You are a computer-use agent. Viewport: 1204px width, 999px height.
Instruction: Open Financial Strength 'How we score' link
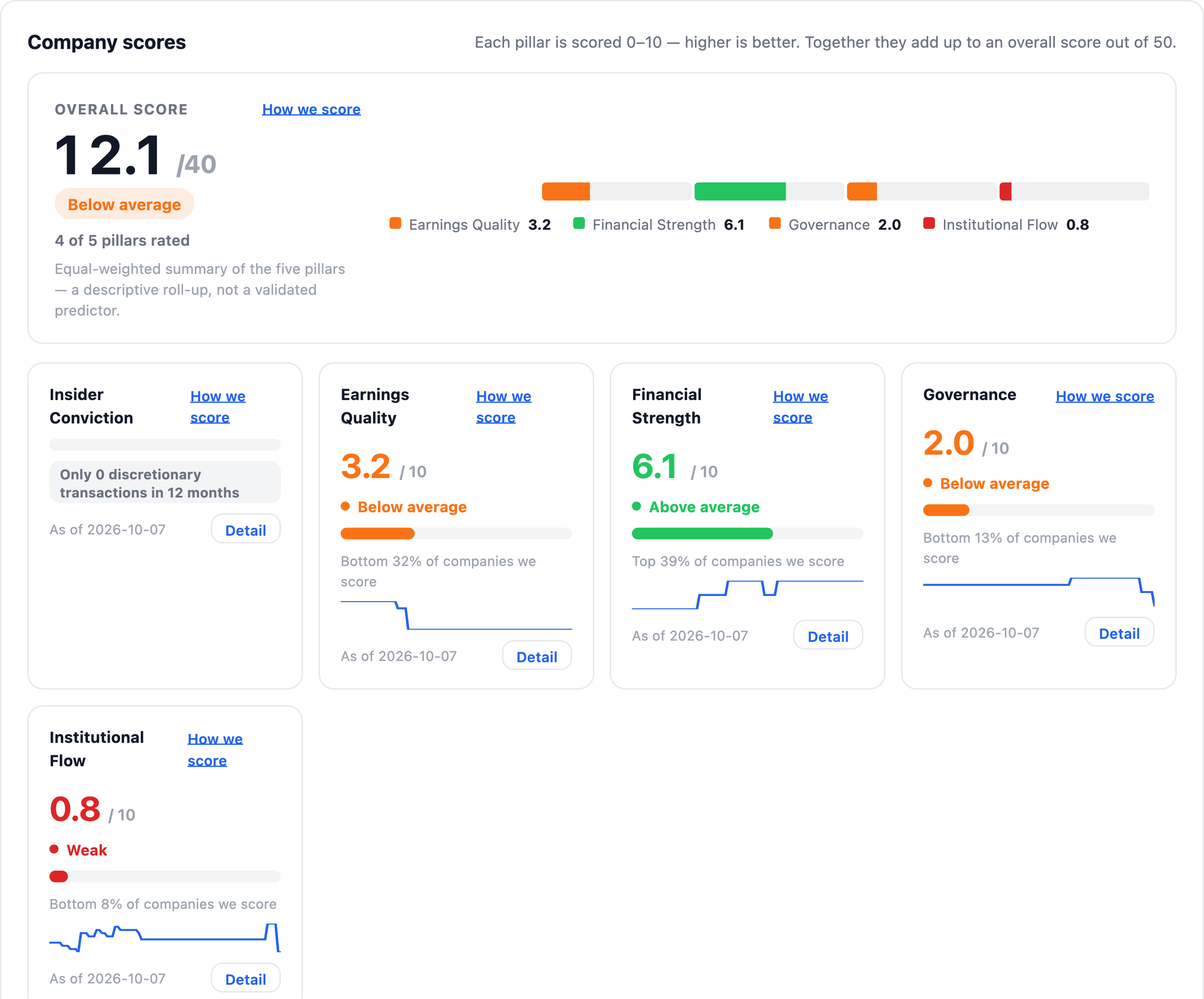800,406
